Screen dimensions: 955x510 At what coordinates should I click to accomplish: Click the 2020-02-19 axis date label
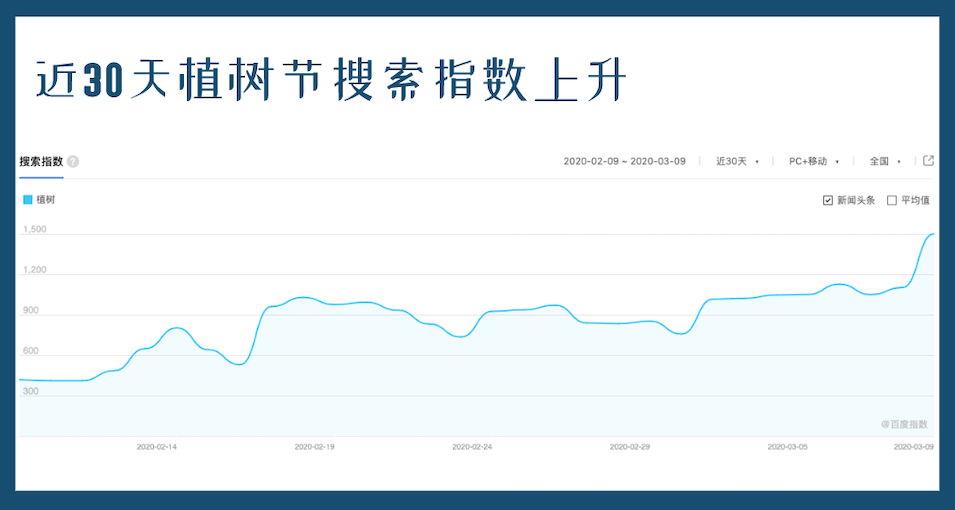[x=314, y=447]
